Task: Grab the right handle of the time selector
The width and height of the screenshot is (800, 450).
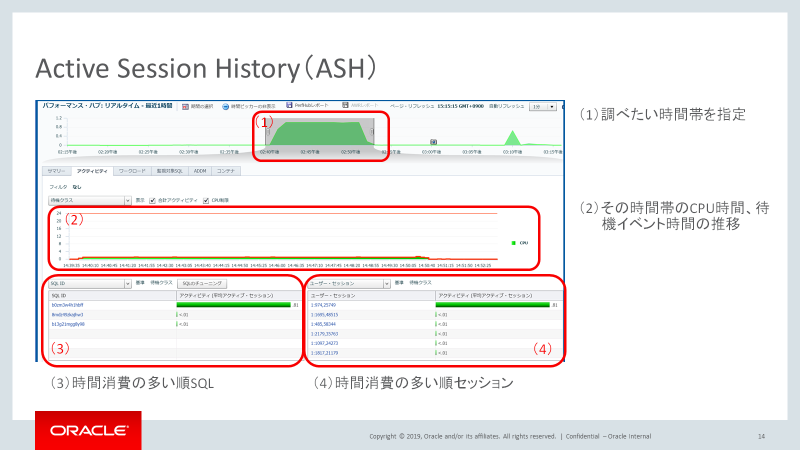Action: (x=372, y=132)
